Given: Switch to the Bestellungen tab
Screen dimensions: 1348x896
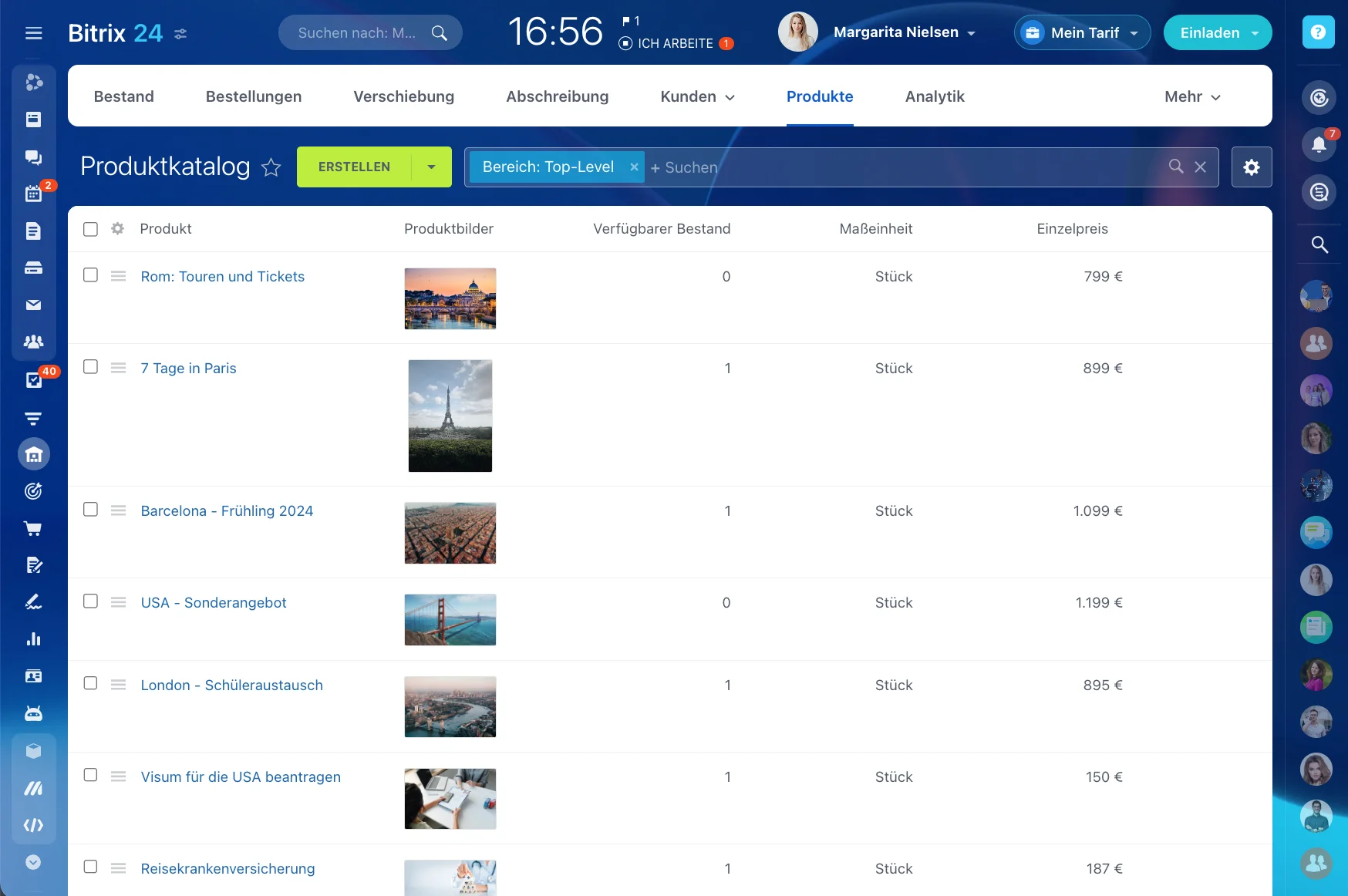Looking at the screenshot, I should click(x=253, y=96).
